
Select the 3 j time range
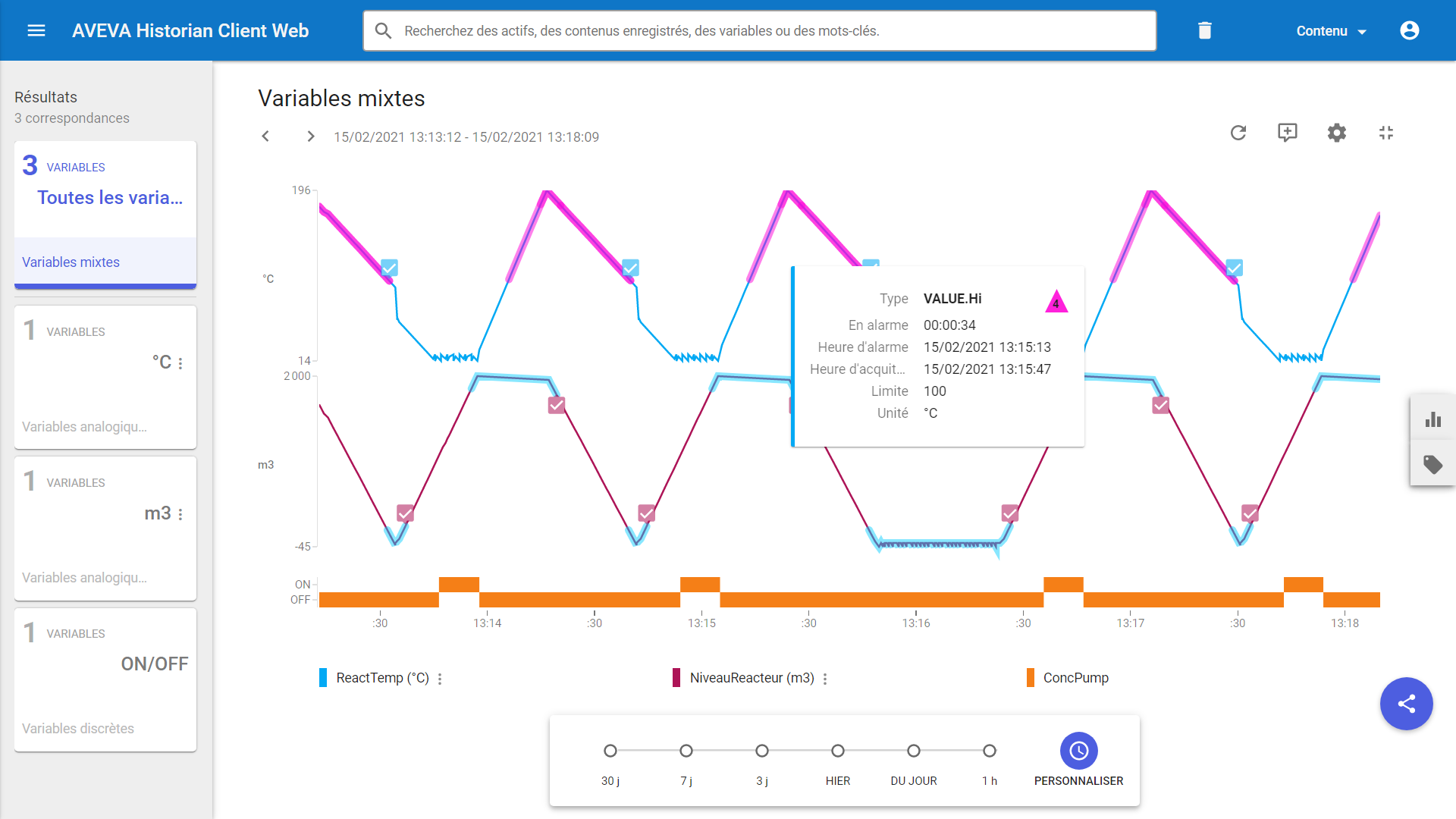pos(762,751)
